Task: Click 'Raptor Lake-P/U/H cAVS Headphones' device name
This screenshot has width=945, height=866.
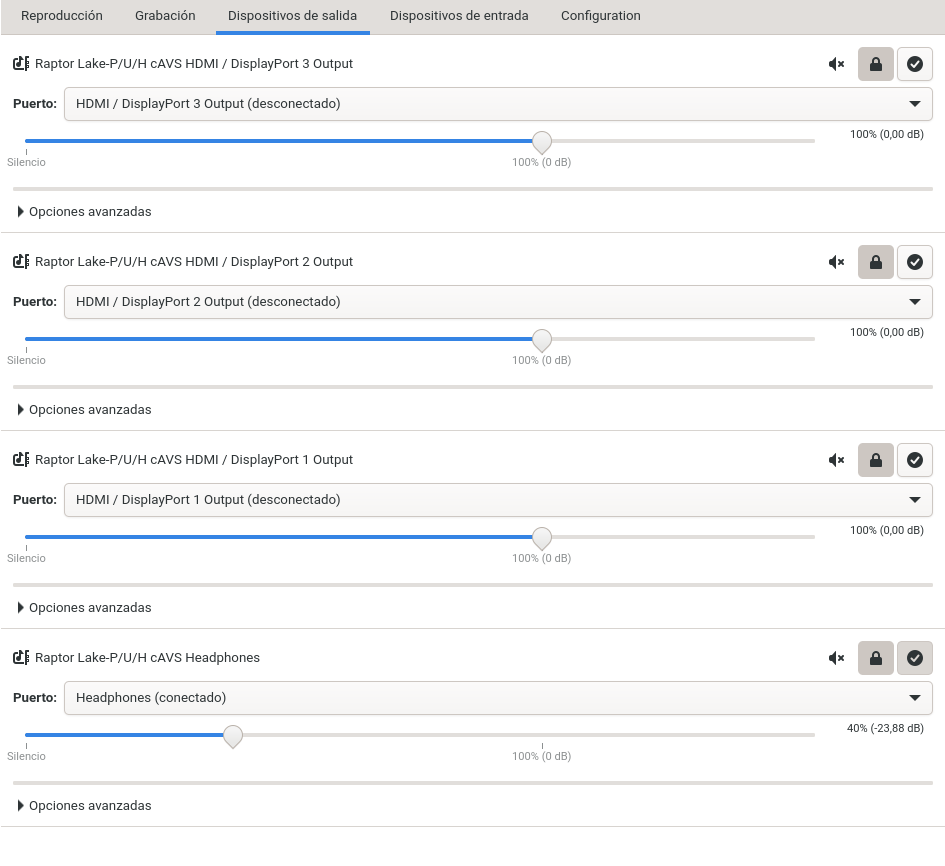Action: (x=147, y=657)
